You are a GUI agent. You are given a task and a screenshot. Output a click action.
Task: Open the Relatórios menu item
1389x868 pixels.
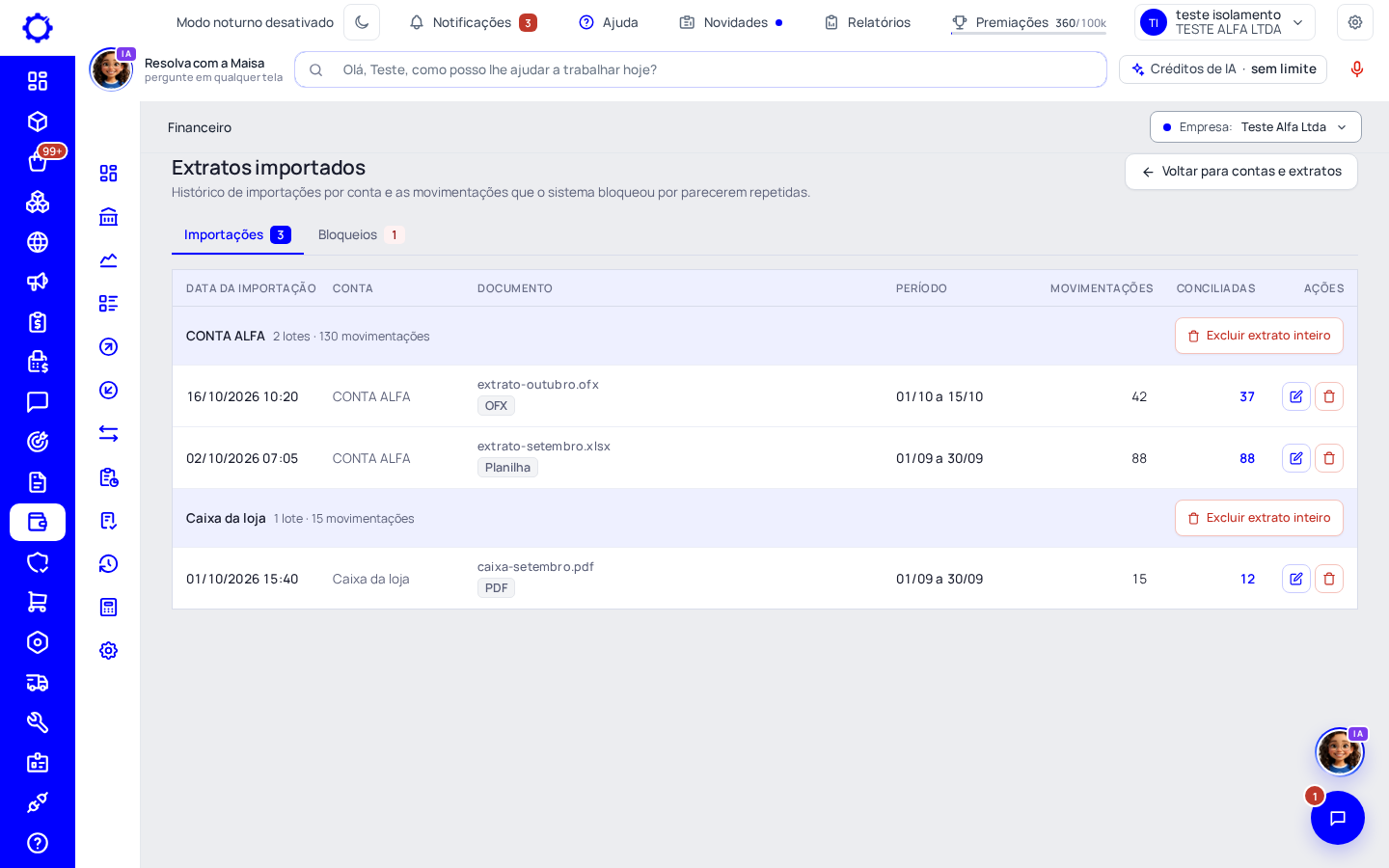click(x=867, y=22)
